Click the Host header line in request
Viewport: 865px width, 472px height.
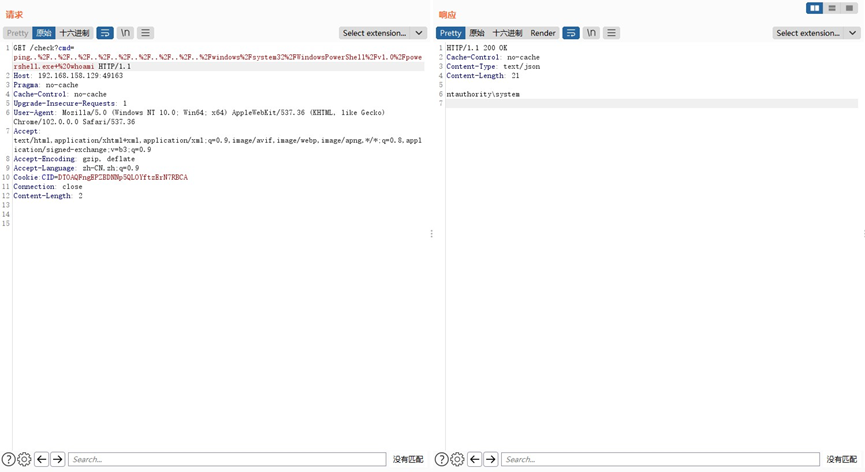(x=68, y=76)
